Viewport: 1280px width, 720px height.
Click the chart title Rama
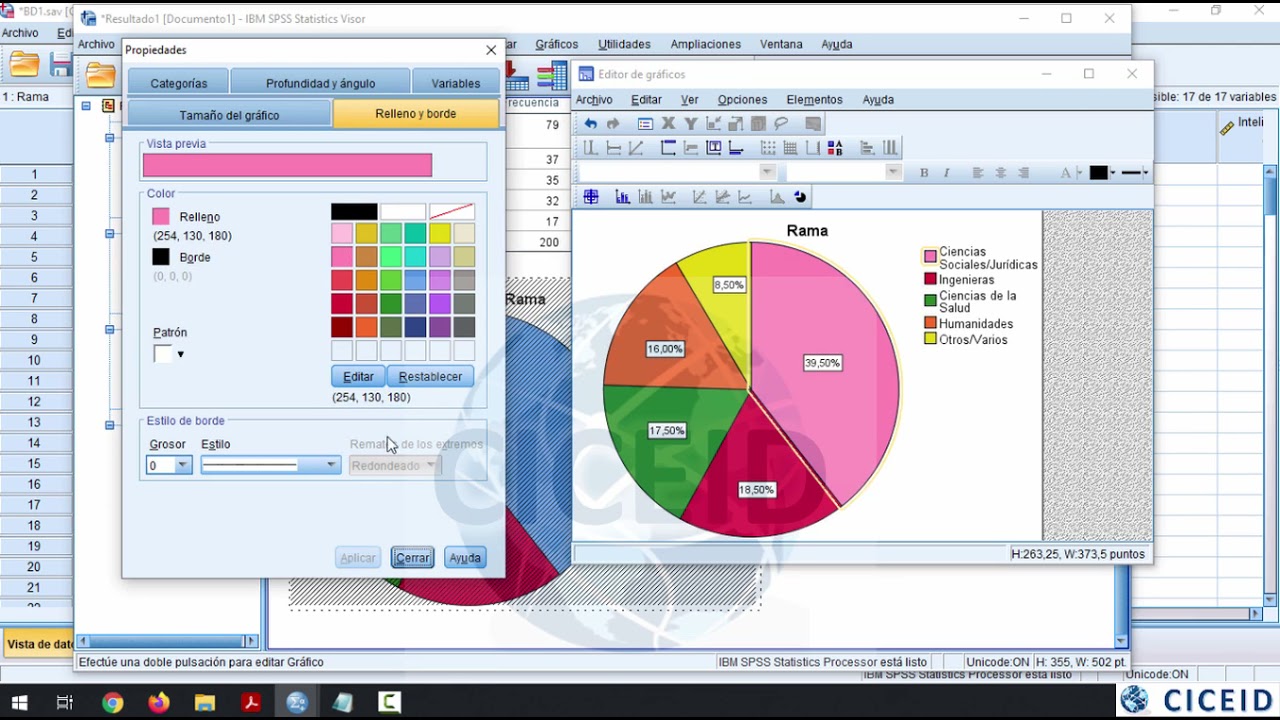[x=807, y=231]
